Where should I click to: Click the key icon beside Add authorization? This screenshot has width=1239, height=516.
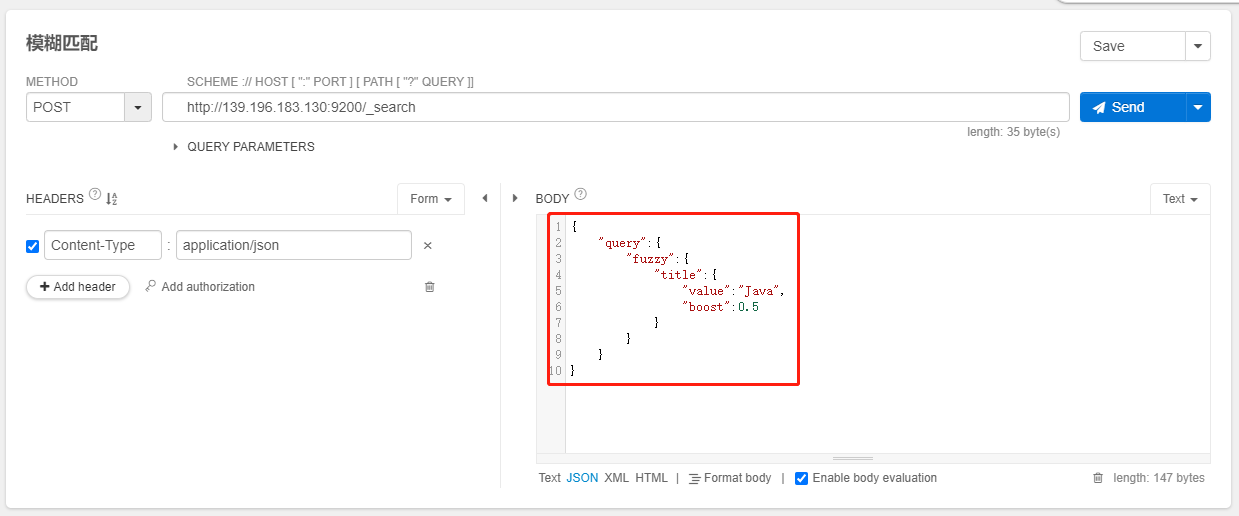150,286
